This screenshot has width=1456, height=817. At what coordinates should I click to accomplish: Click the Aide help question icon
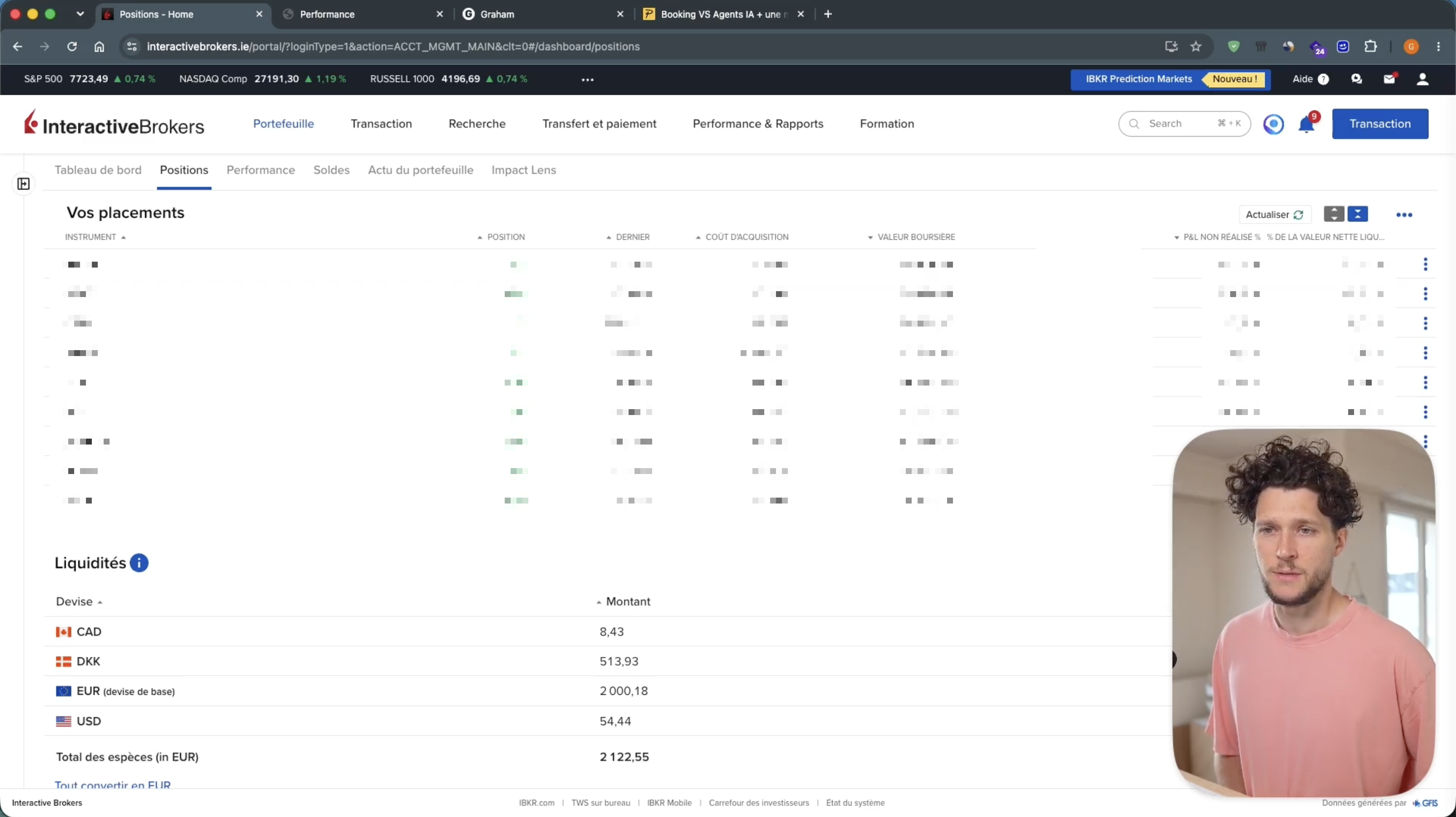(x=1323, y=79)
